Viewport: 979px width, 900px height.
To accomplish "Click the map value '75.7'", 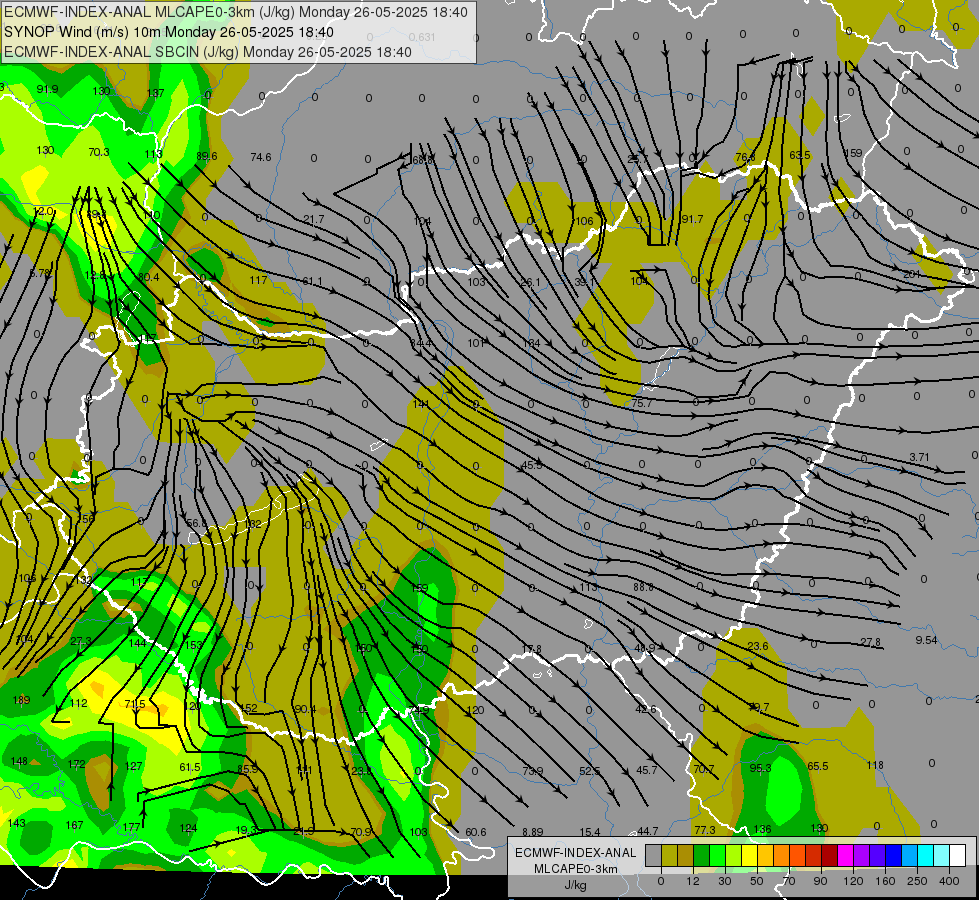I will pyautogui.click(x=642, y=403).
